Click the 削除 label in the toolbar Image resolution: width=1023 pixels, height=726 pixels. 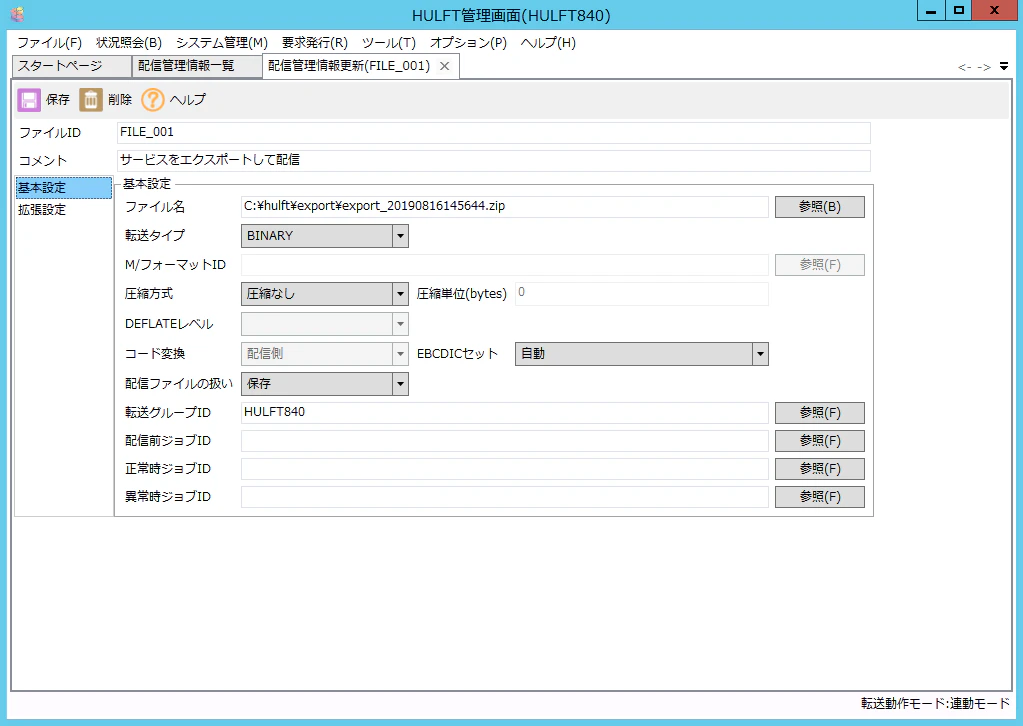(120, 100)
